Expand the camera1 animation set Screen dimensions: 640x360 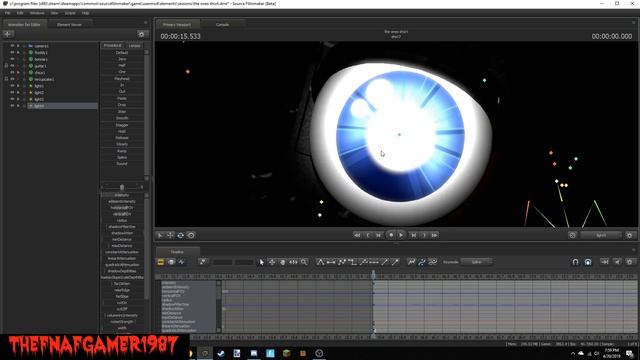point(24,46)
